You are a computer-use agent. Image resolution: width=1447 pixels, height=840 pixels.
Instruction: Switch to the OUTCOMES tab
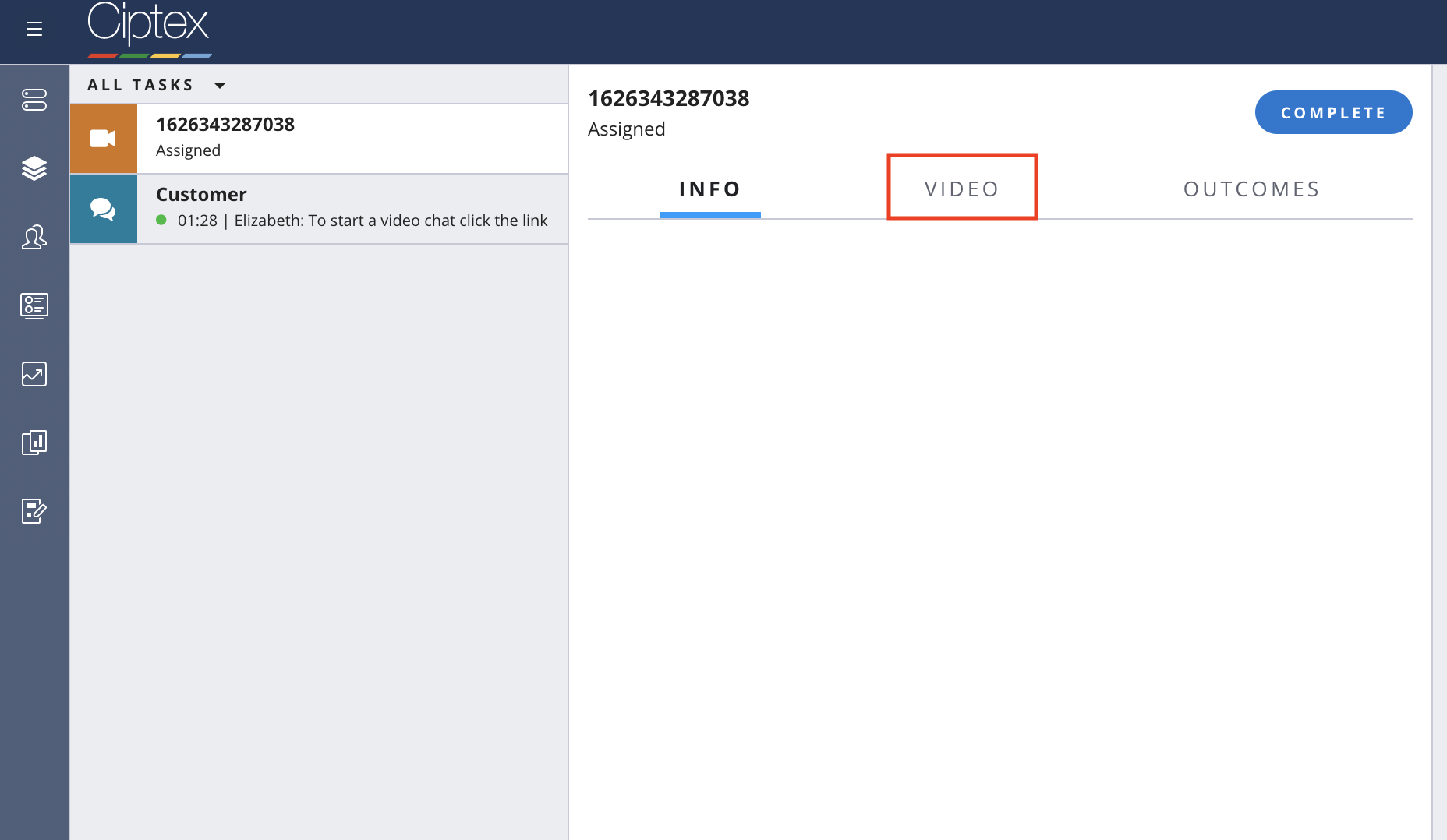1252,189
